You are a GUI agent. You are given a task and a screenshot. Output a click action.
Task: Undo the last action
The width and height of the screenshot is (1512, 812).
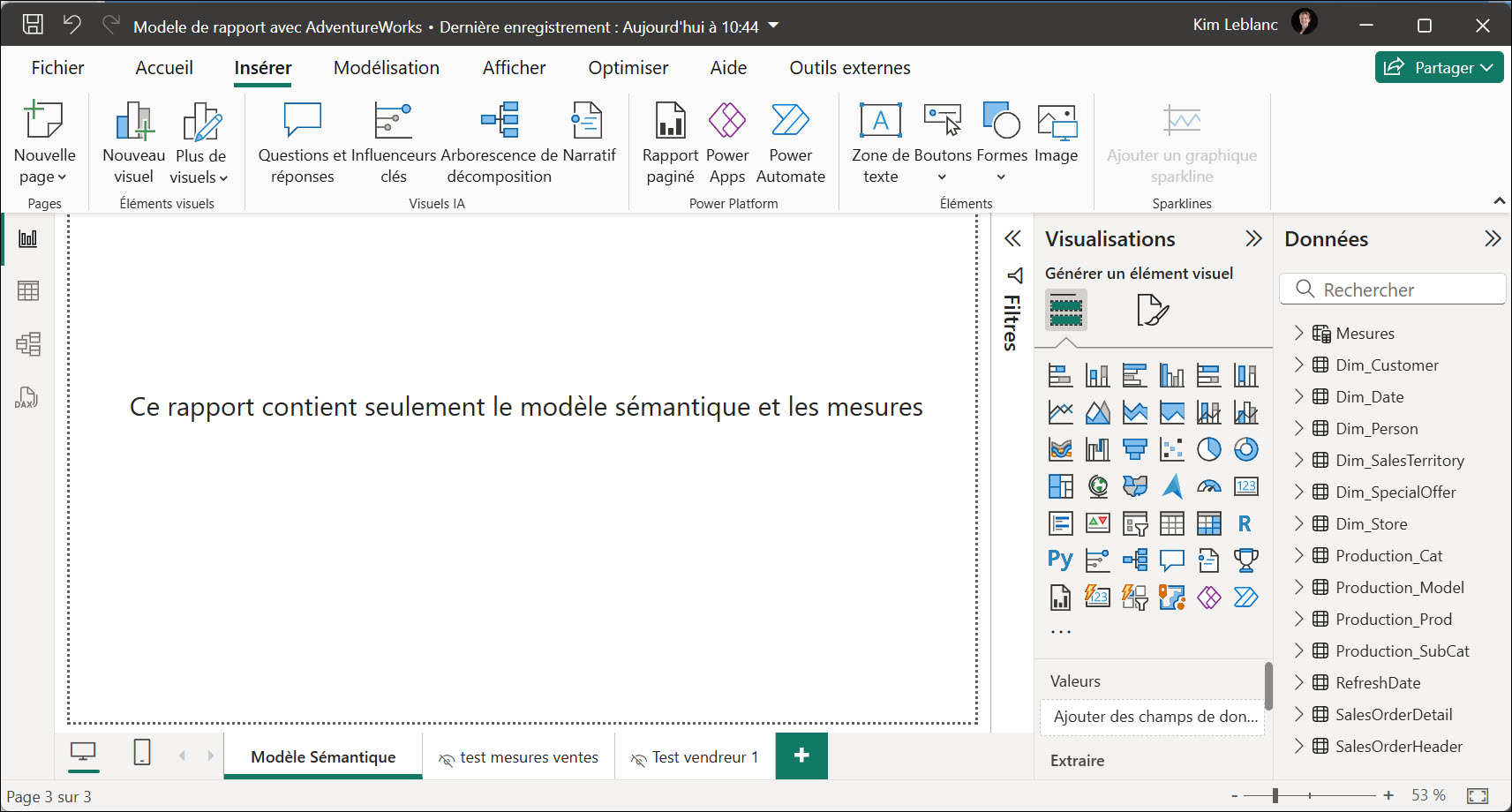72,25
